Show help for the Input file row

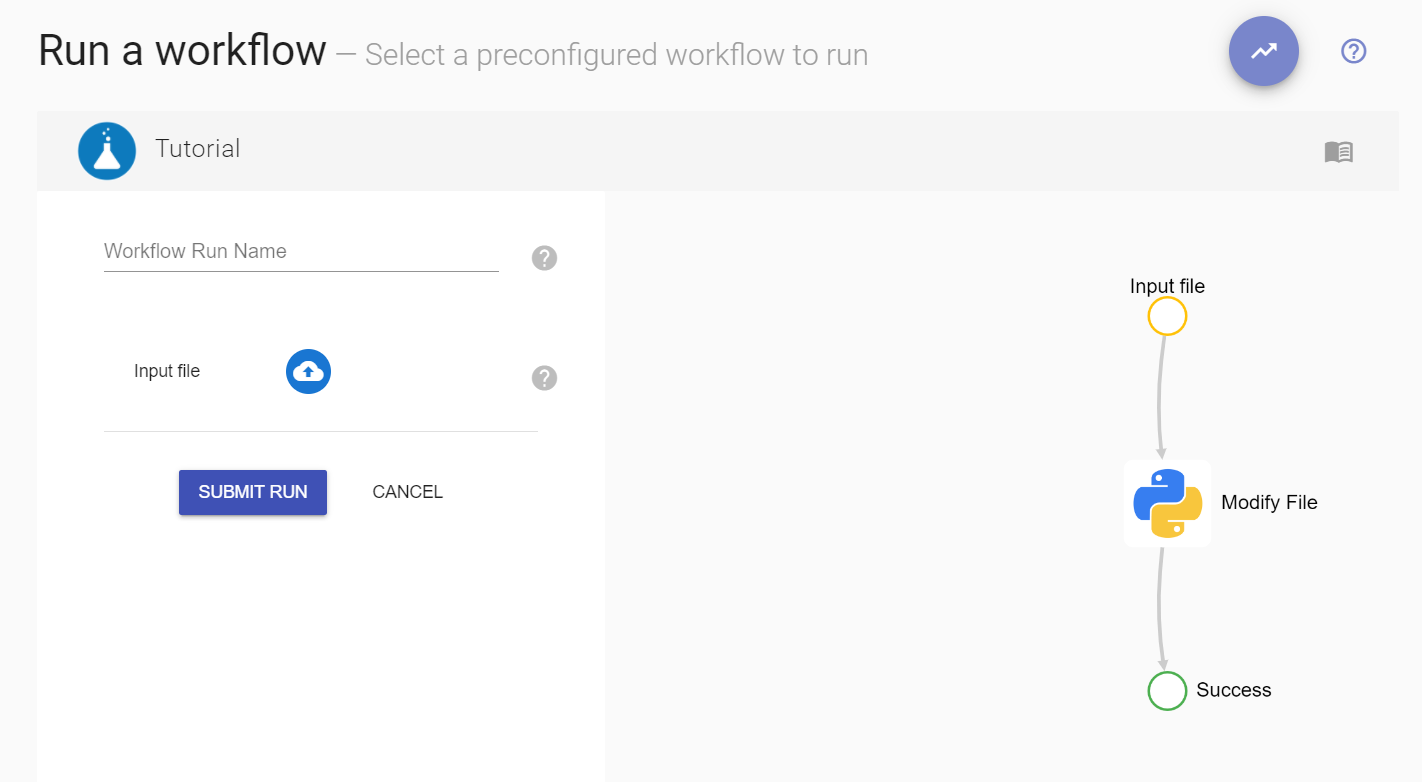(544, 378)
